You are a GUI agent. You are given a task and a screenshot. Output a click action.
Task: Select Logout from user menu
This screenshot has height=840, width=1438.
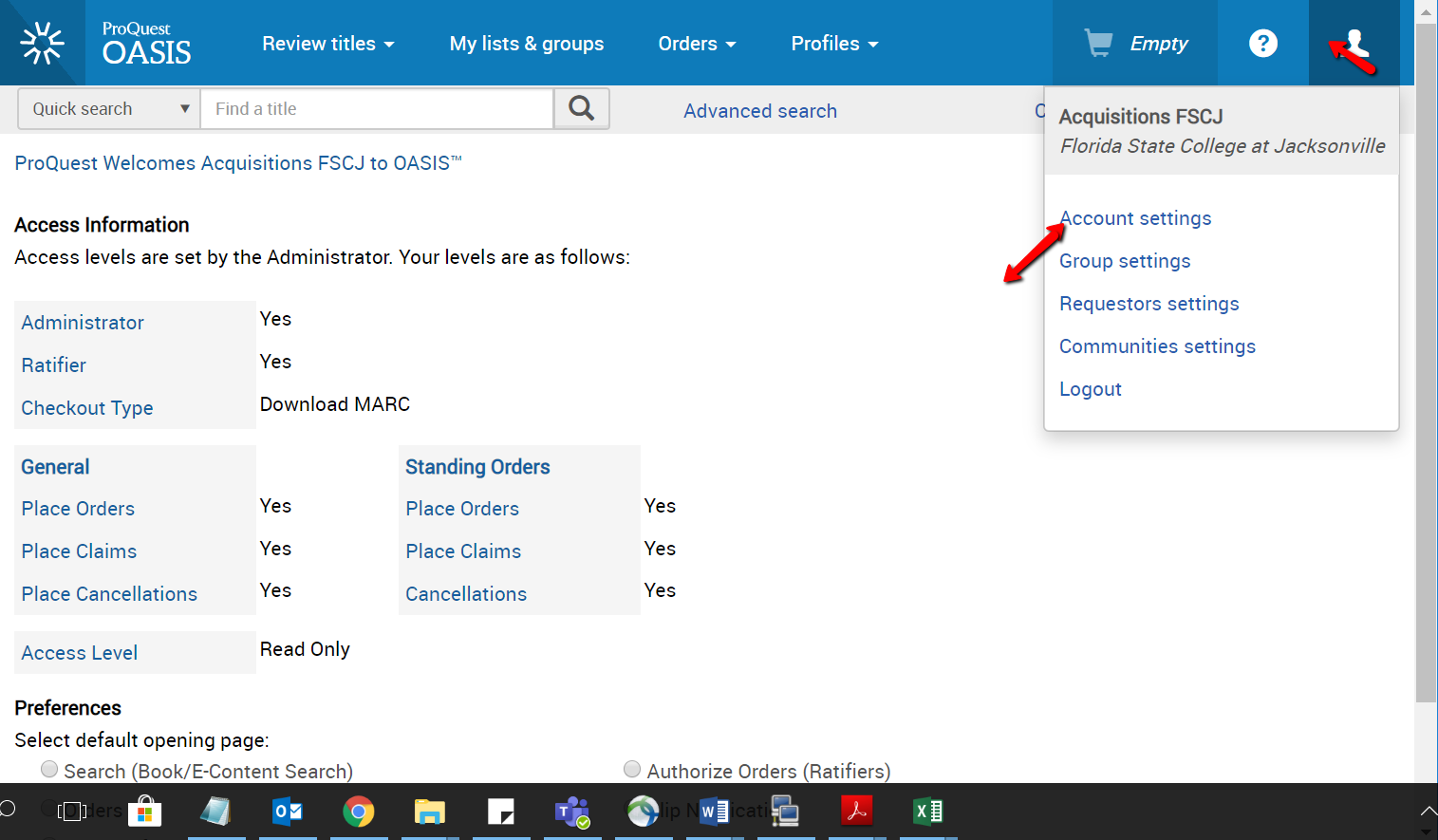[1091, 389]
